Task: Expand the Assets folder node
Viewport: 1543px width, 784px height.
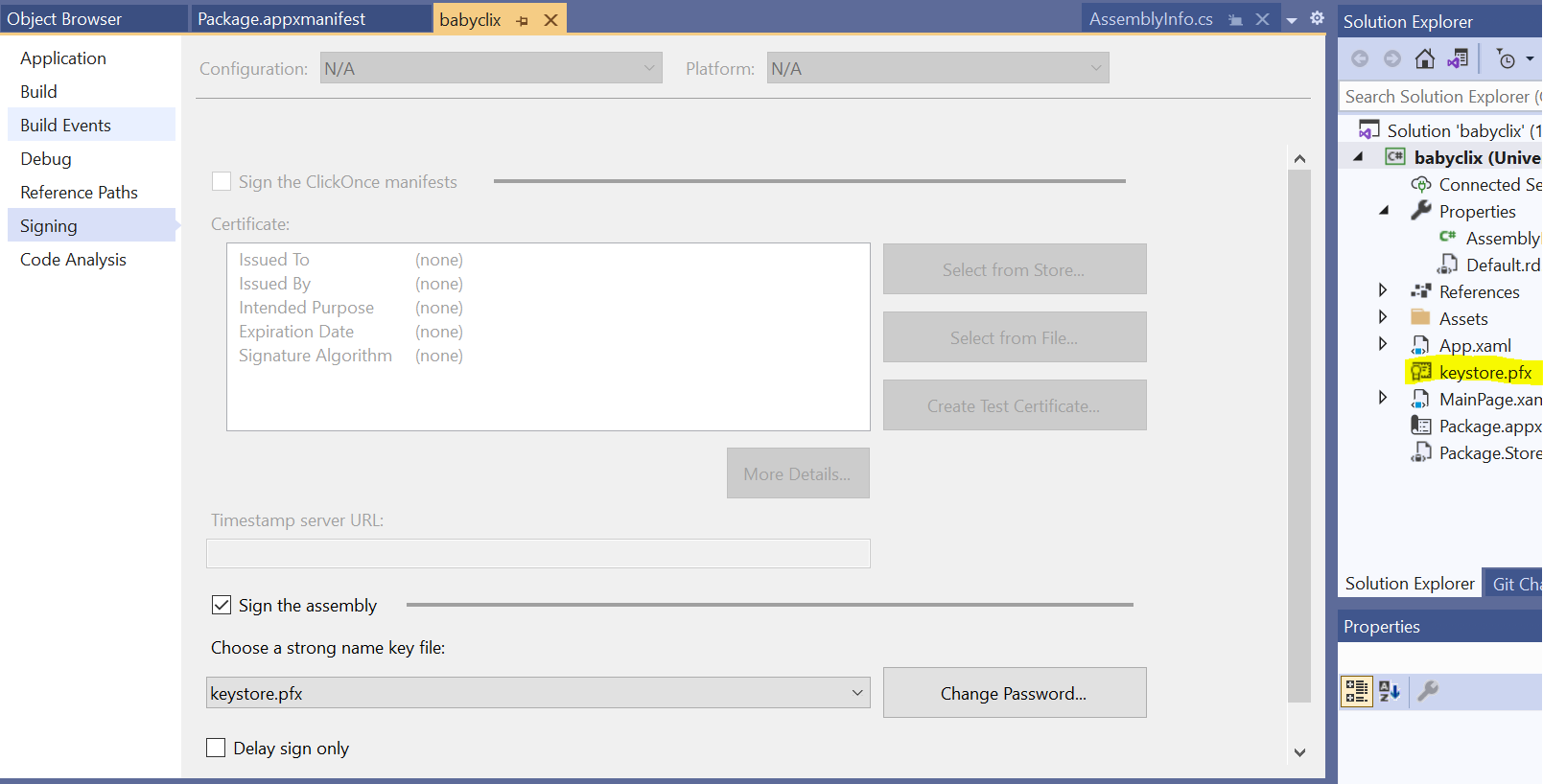Action: coord(1382,317)
